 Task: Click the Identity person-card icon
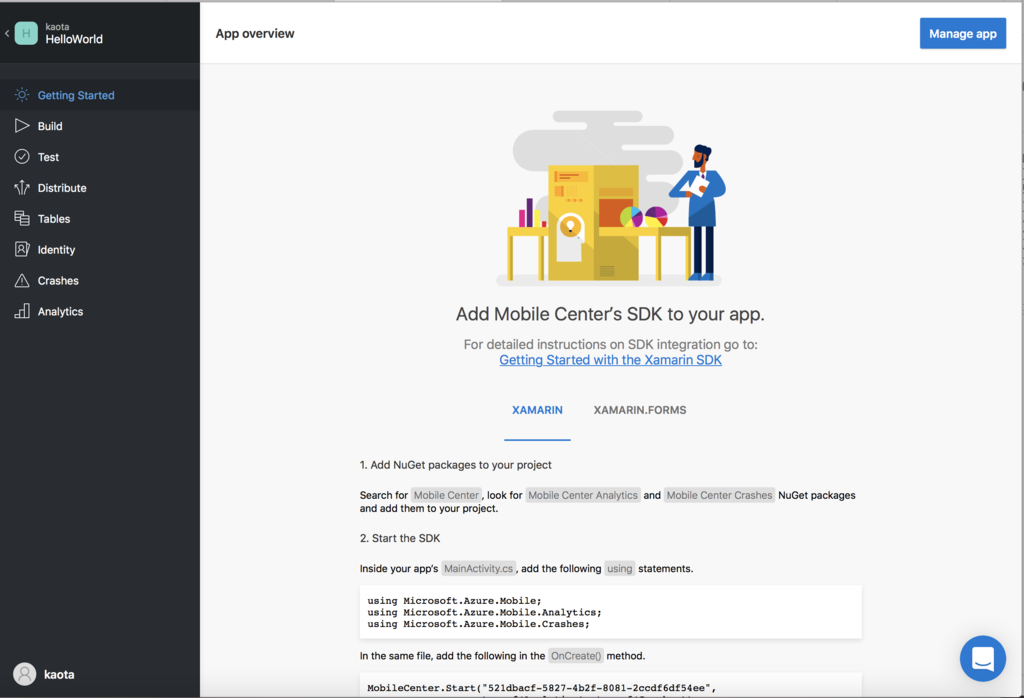(x=22, y=249)
